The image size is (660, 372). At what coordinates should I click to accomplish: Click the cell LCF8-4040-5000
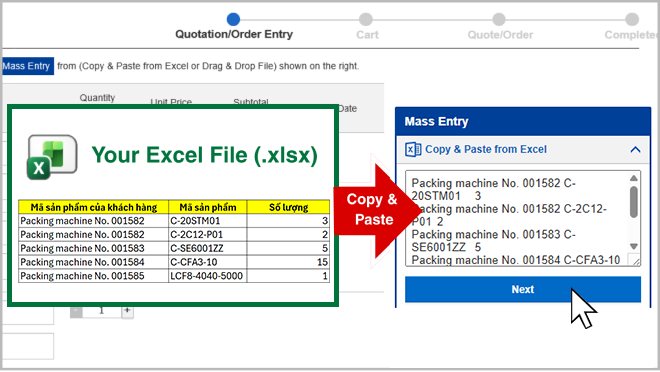[x=208, y=276]
